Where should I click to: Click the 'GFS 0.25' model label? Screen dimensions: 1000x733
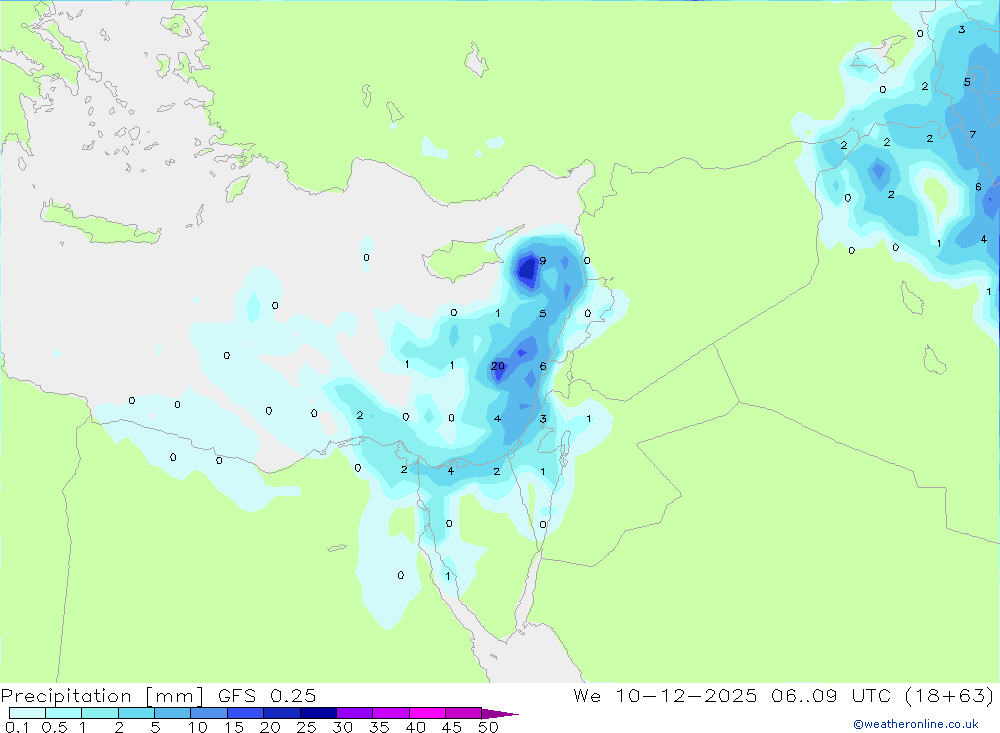267,695
